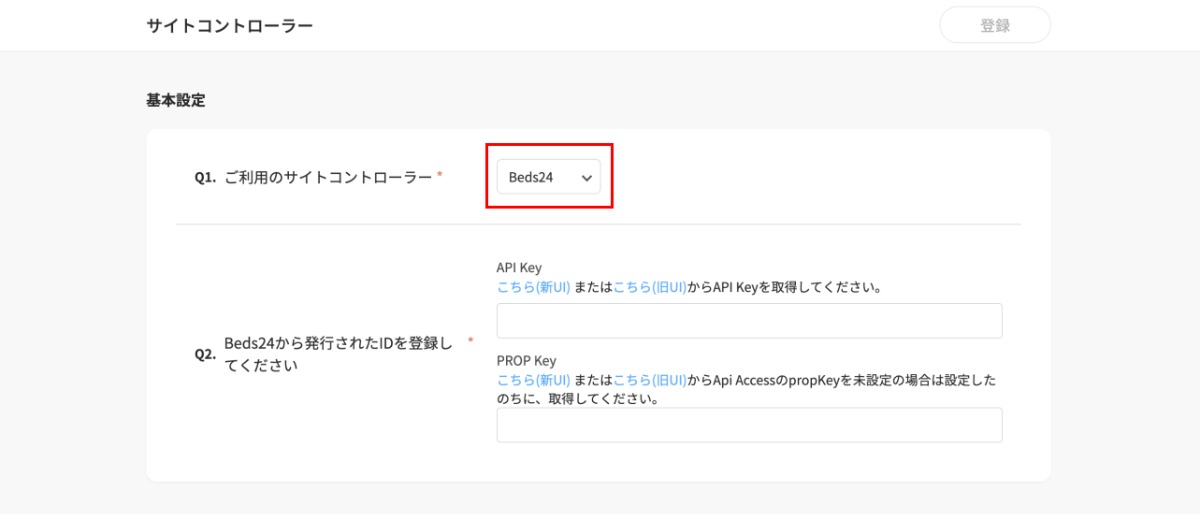
Task: Click the 登録 button at top right
Action: (994, 25)
